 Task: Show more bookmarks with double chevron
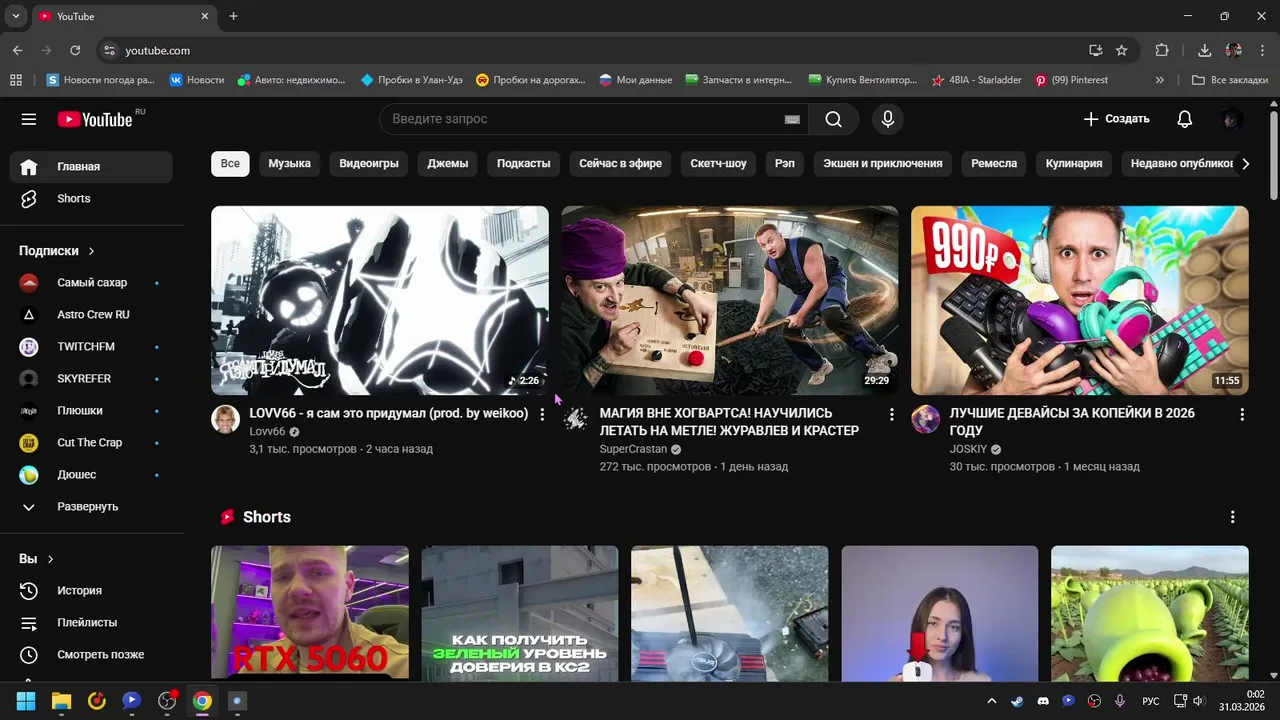tap(1160, 80)
